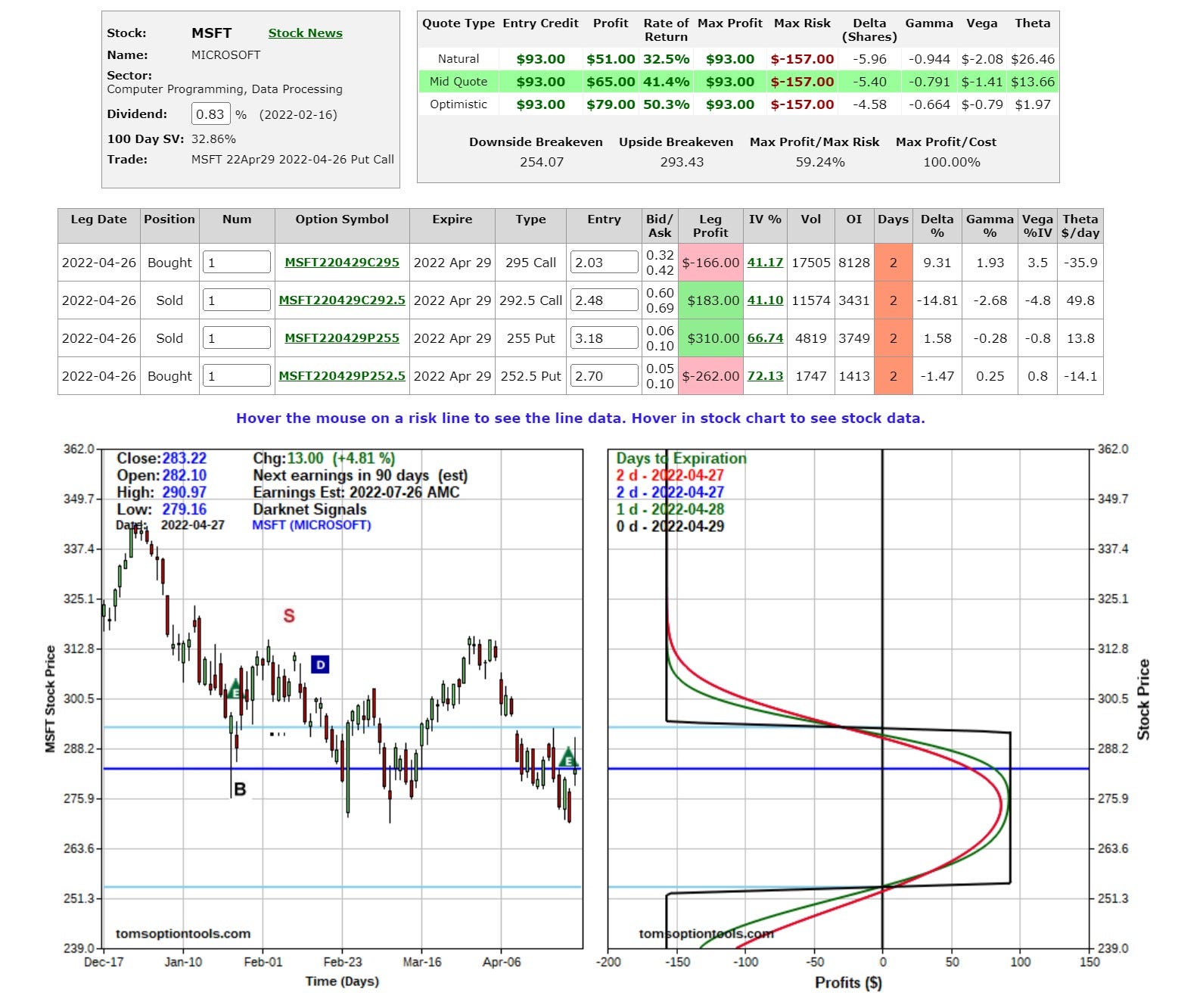Click the 66.74 IV percent link
The width and height of the screenshot is (1203, 1008).
point(765,338)
